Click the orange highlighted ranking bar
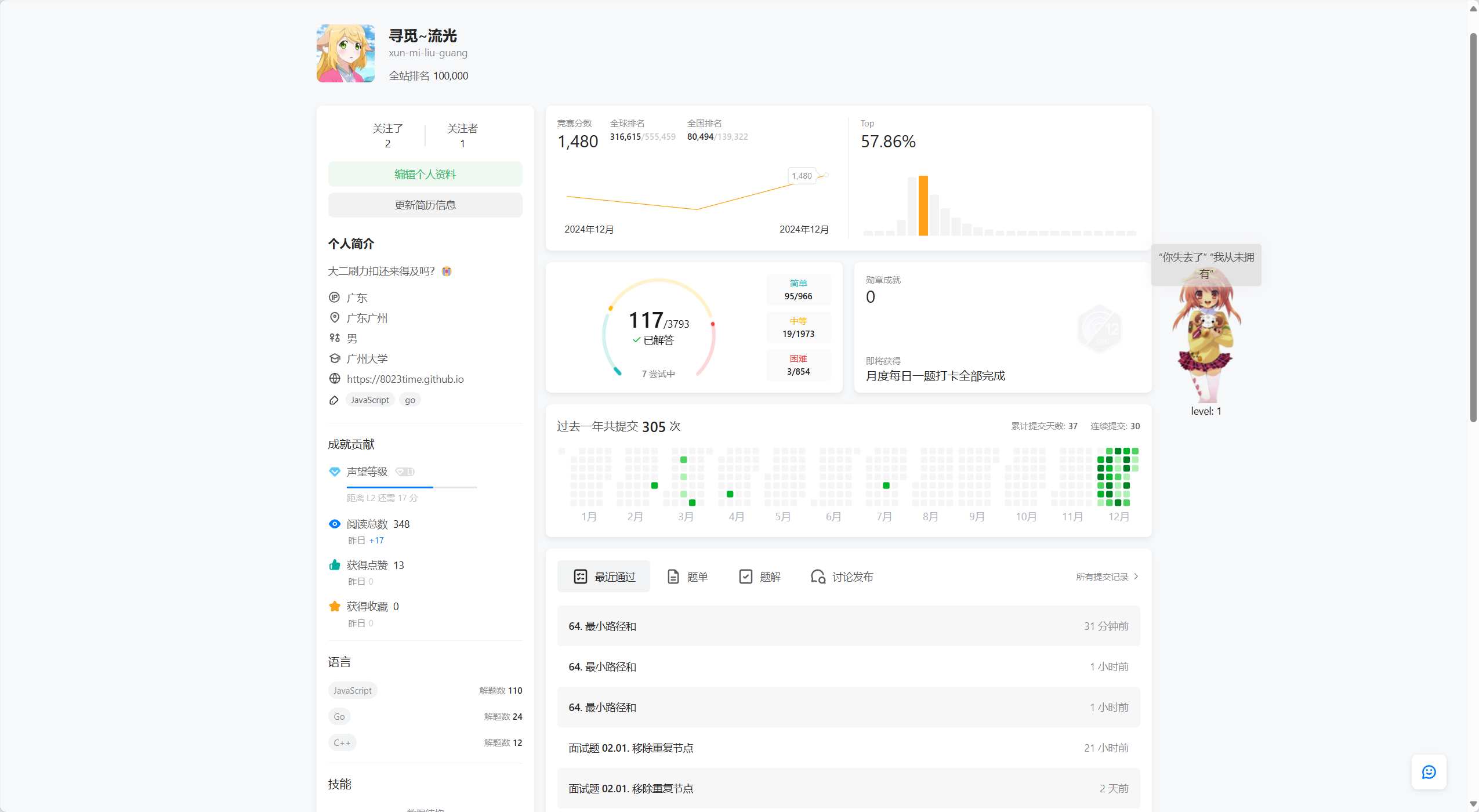This screenshot has height=812, width=1479. (x=923, y=206)
